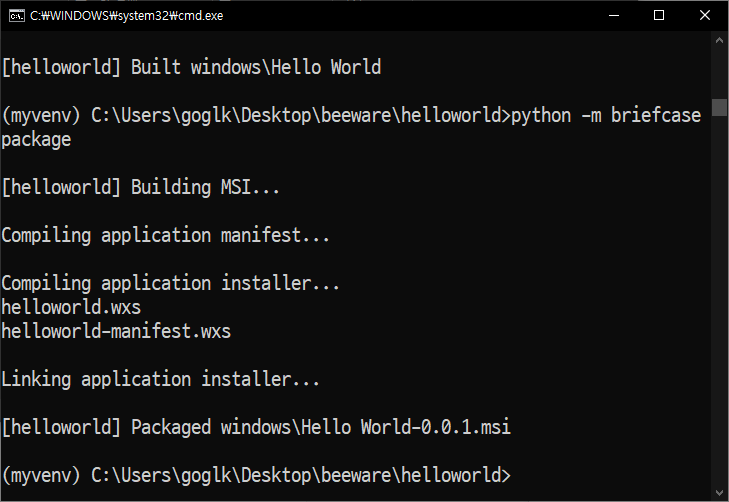Viewport: 729px width, 502px height.
Task: Click the 'Compiling application installer...' line
Action: pos(171,283)
